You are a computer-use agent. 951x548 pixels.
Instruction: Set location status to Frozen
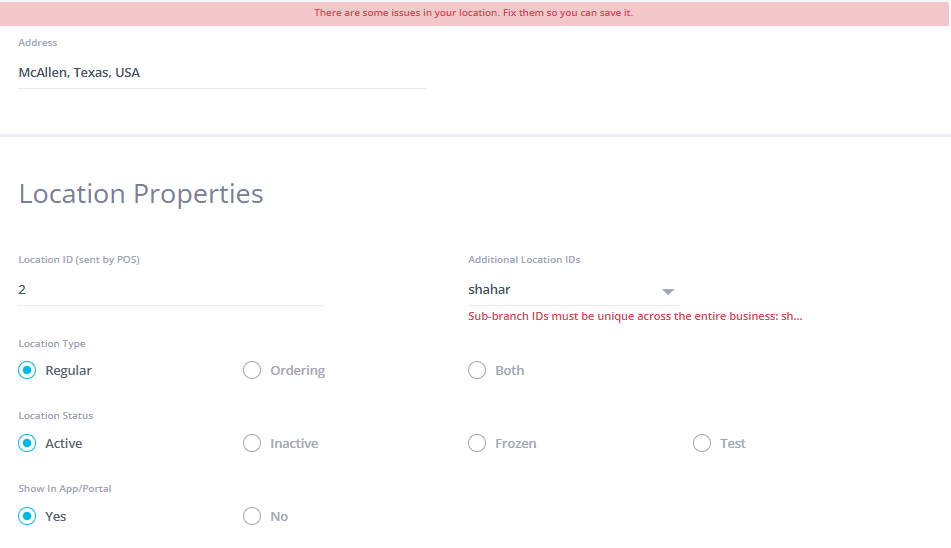pos(477,443)
